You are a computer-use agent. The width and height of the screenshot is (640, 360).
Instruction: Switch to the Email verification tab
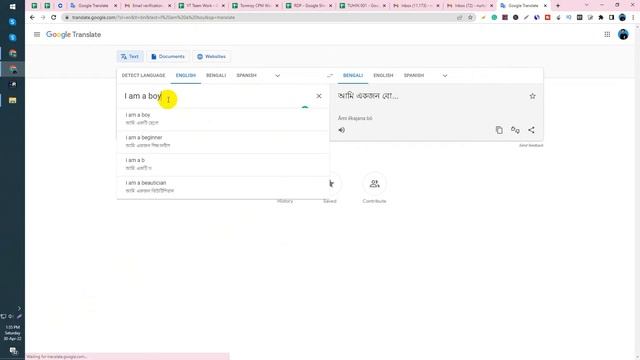[148, 6]
